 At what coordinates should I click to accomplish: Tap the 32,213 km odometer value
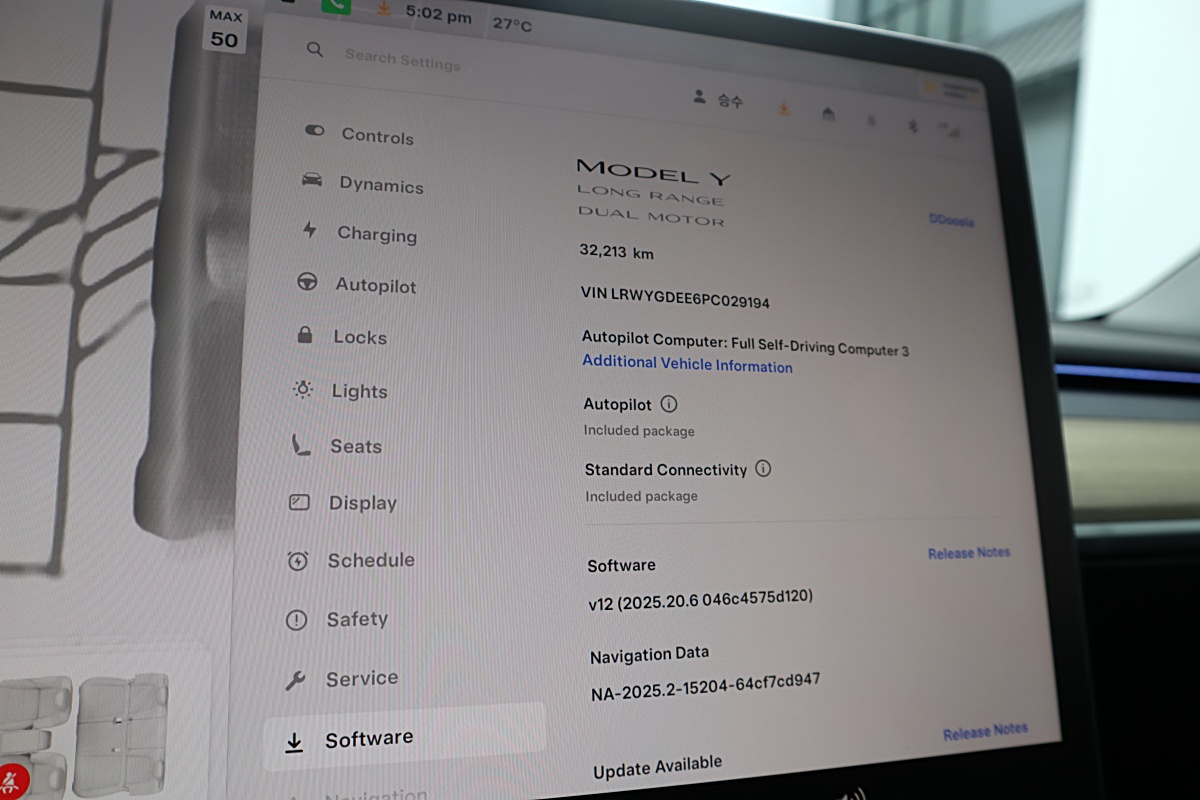click(x=617, y=252)
